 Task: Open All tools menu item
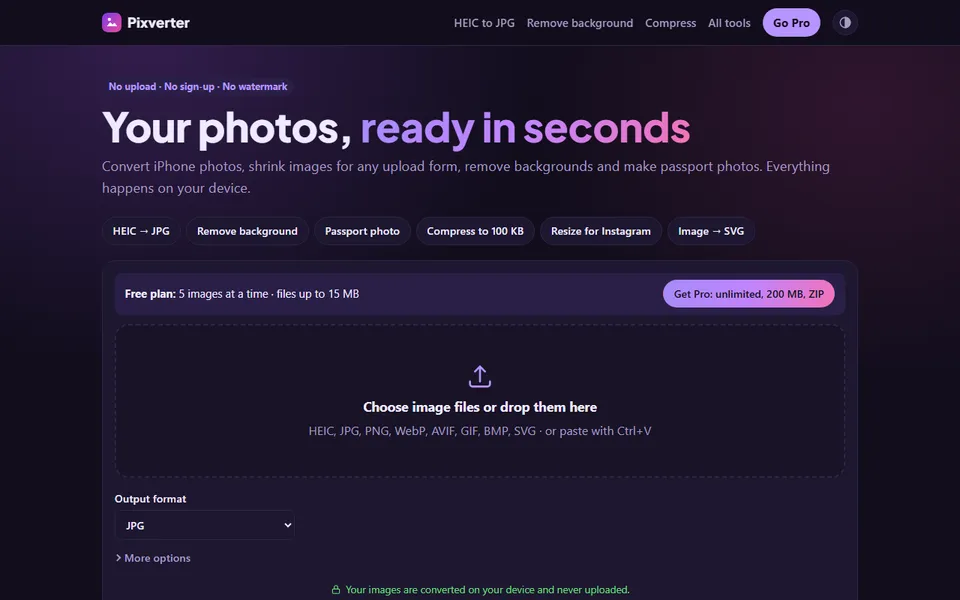pos(729,23)
